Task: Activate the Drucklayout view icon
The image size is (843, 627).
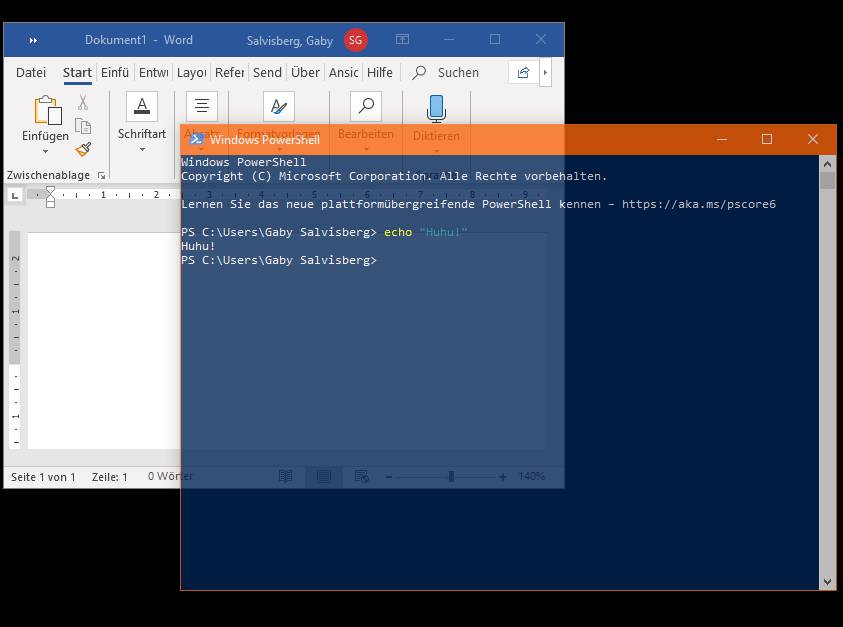Action: pos(323,476)
